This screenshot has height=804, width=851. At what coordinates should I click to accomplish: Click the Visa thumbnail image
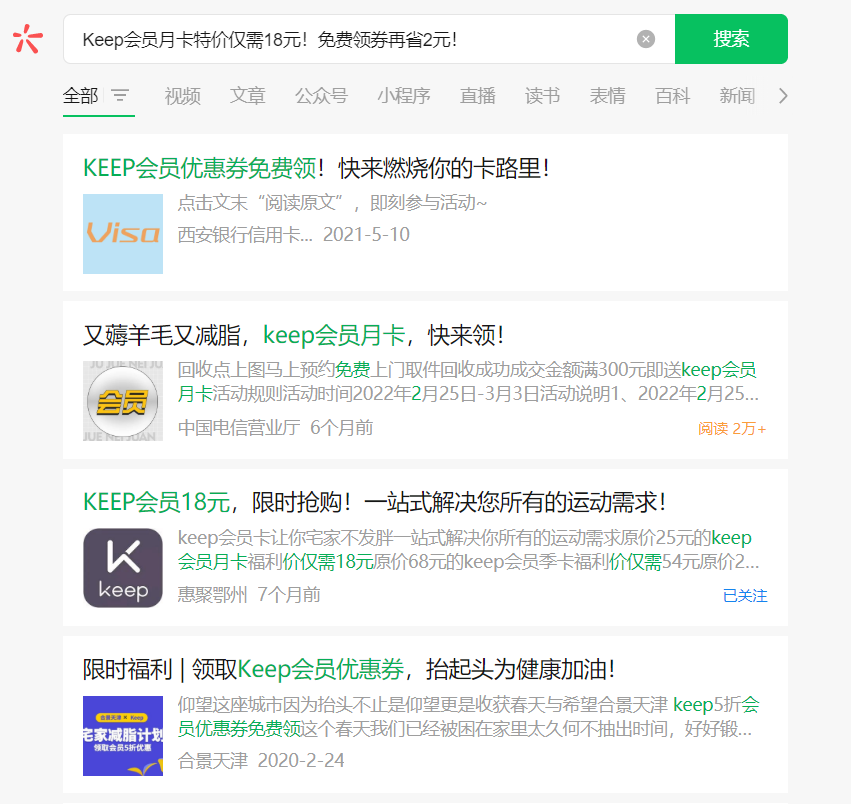123,234
